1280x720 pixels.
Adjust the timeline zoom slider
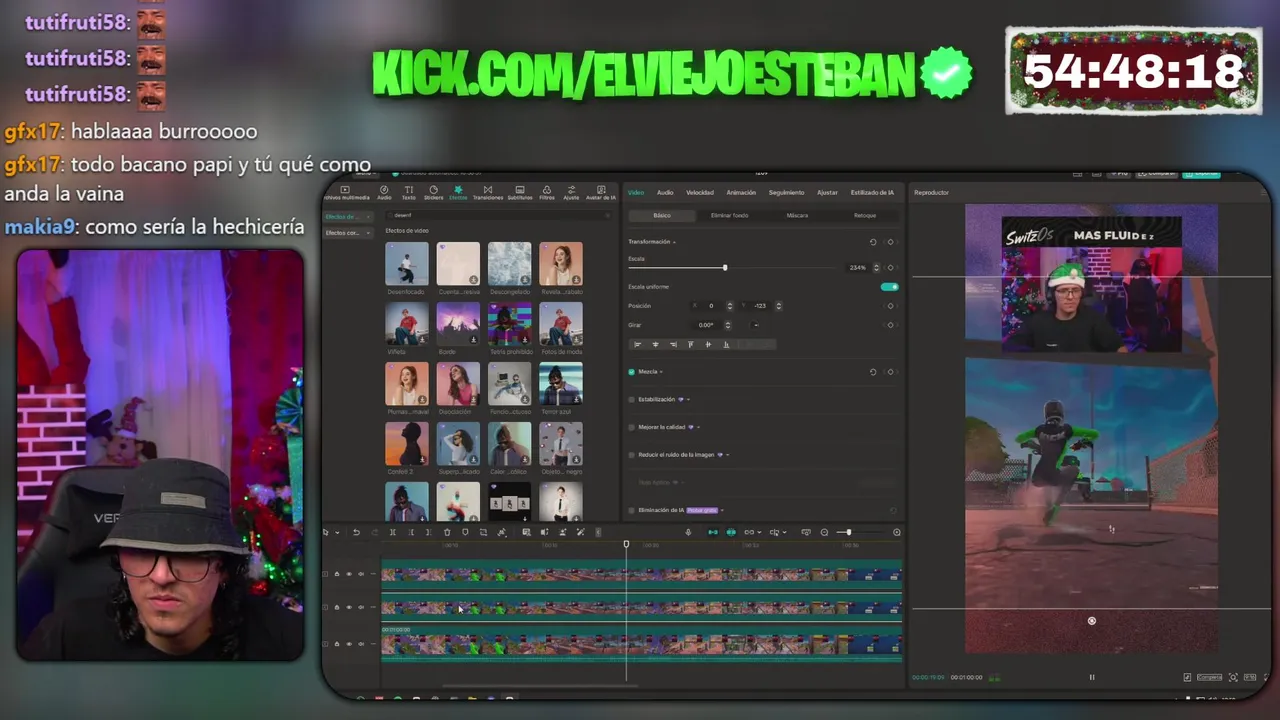pyautogui.click(x=849, y=532)
